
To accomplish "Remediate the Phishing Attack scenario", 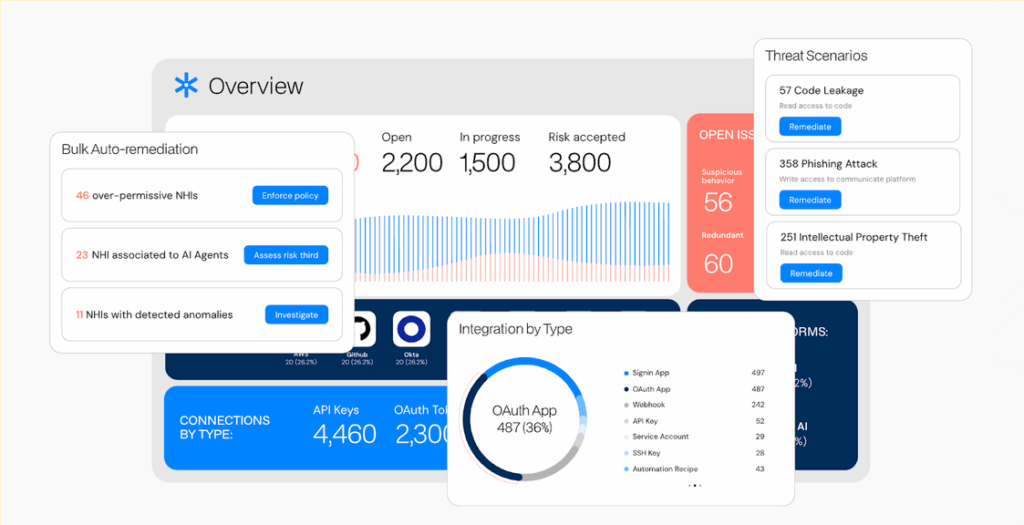I will (810, 200).
